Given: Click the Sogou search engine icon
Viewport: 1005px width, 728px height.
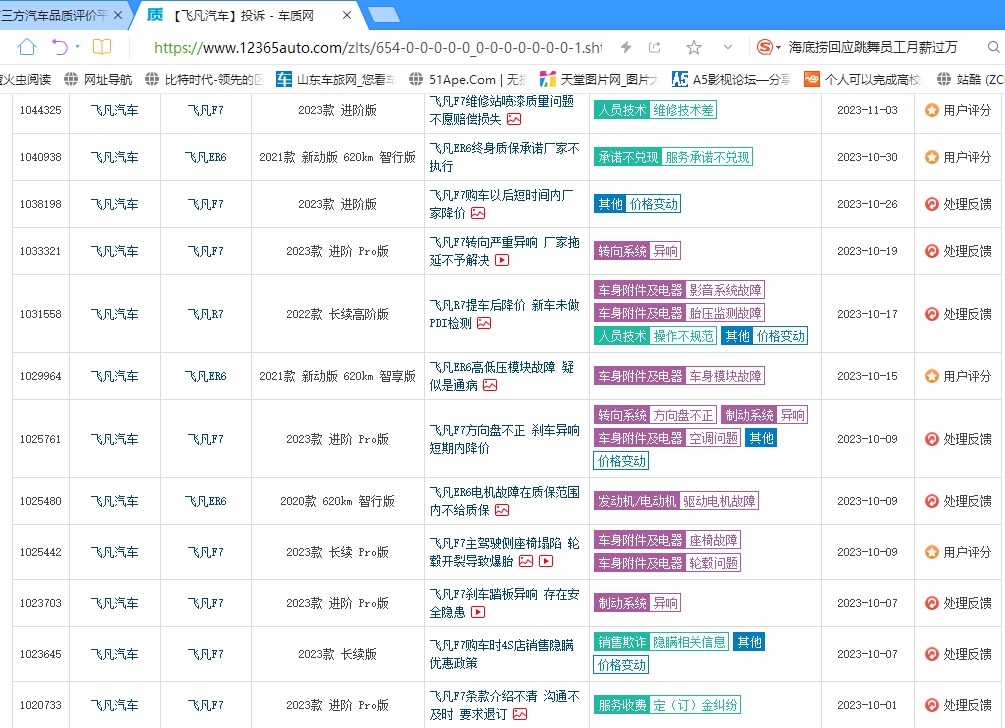Looking at the screenshot, I should [x=764, y=47].
